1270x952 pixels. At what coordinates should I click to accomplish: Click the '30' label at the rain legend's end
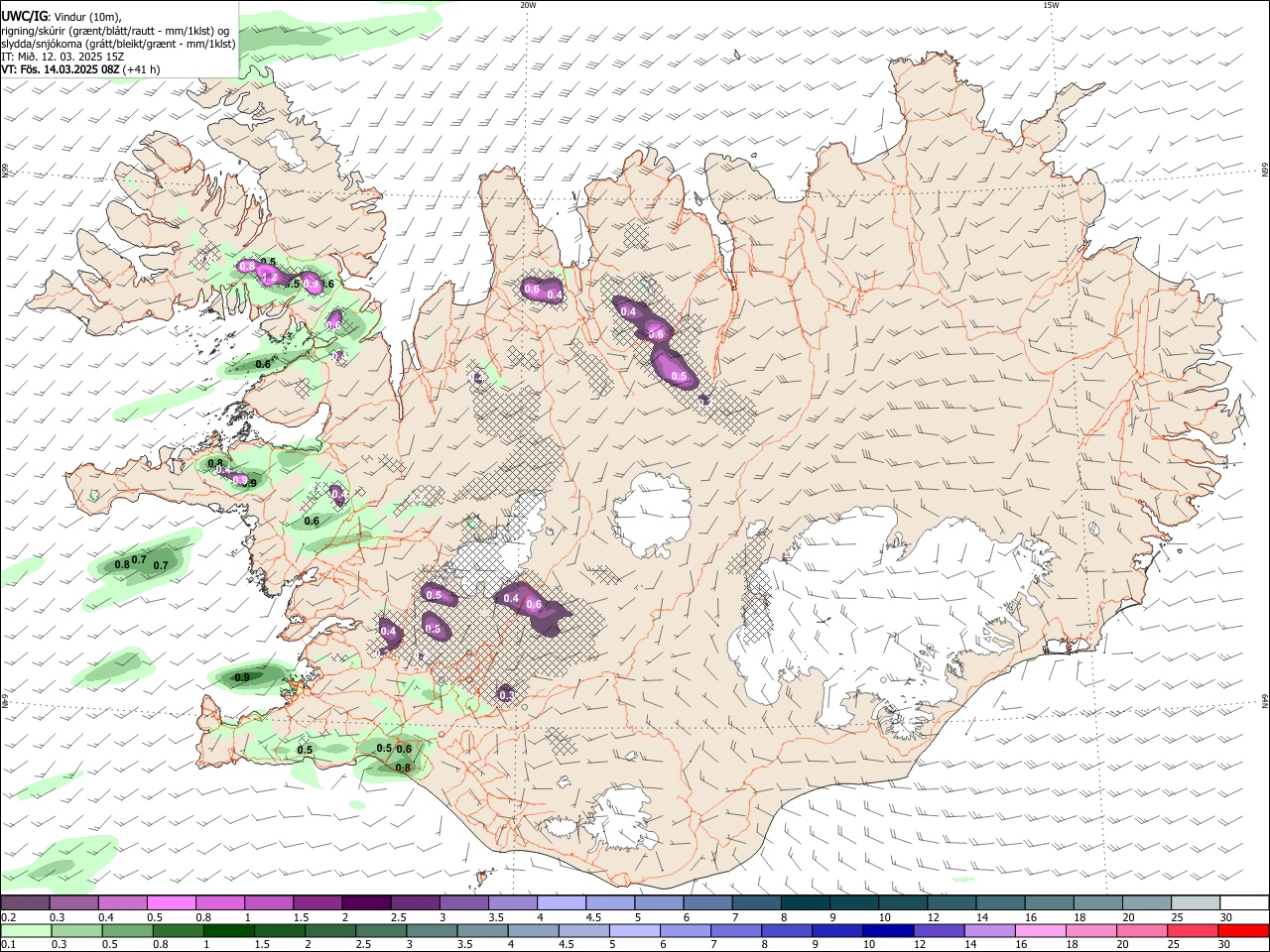1225,945
